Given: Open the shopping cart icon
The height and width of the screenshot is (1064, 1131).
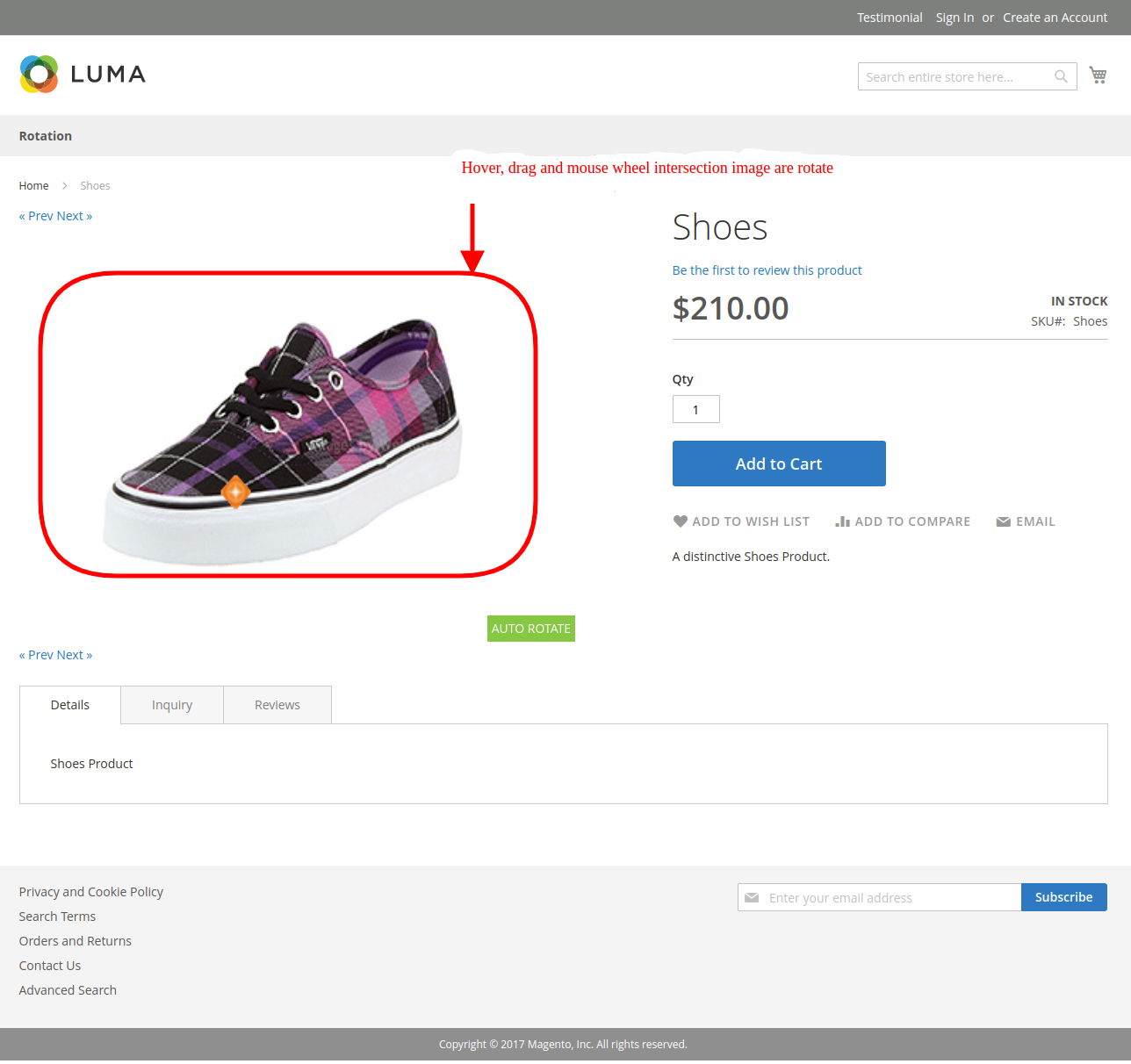Looking at the screenshot, I should [1098, 75].
